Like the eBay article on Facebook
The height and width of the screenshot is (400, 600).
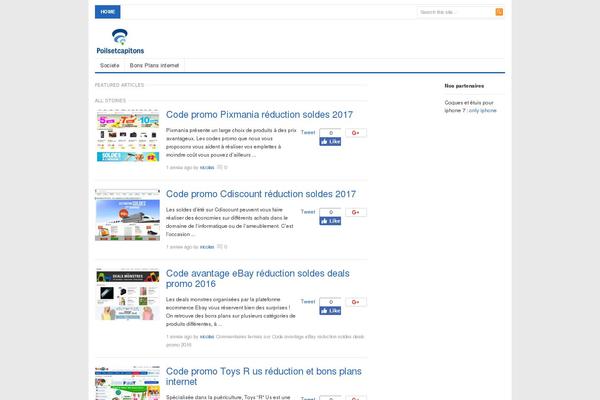click(x=330, y=310)
